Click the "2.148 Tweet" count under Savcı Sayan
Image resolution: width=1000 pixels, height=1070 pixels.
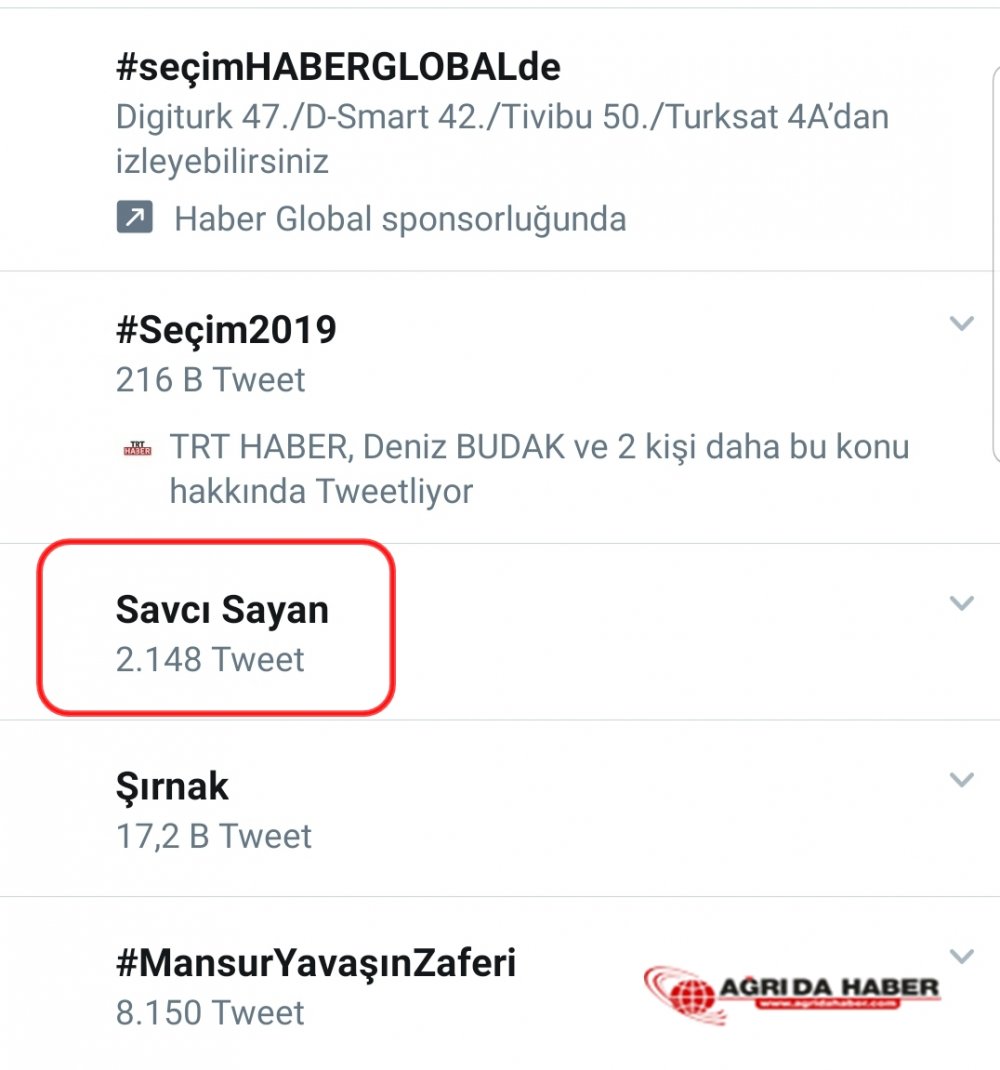(210, 660)
